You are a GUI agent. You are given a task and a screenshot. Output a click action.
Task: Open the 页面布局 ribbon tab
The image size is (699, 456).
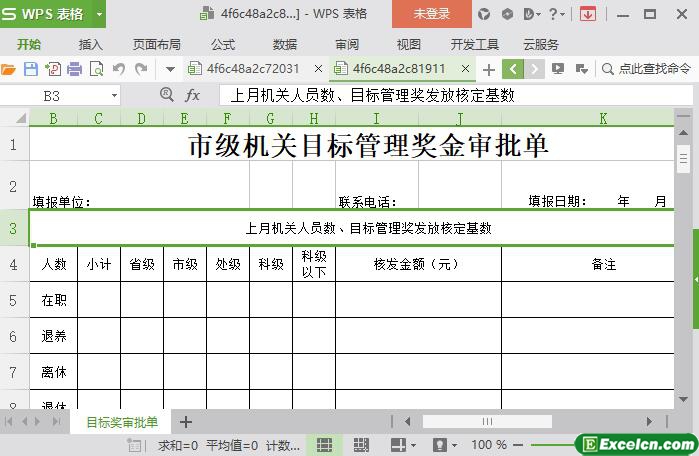[157, 45]
